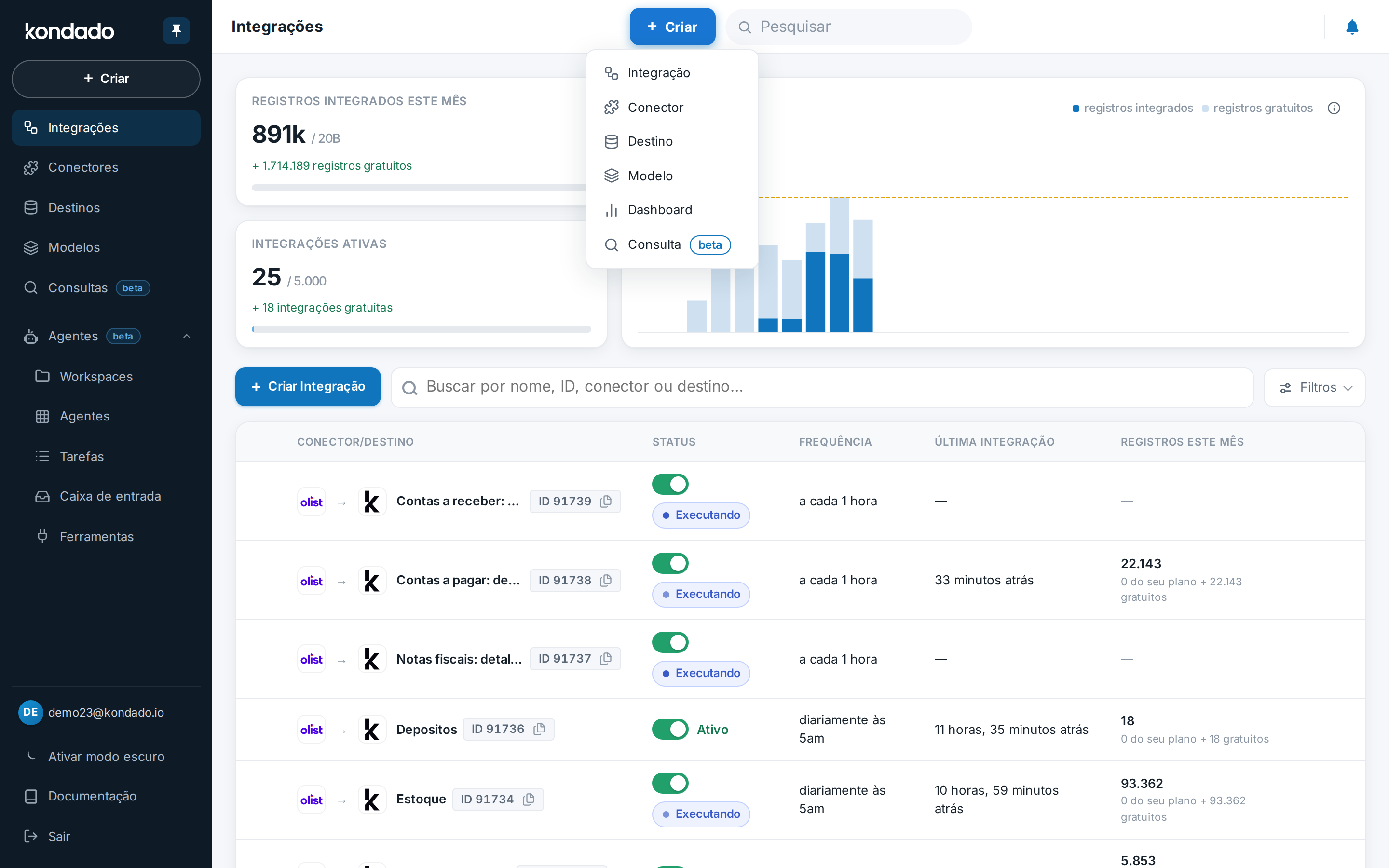Click the sidebar Criar button
Image resolution: width=1389 pixels, height=868 pixels.
point(106,79)
